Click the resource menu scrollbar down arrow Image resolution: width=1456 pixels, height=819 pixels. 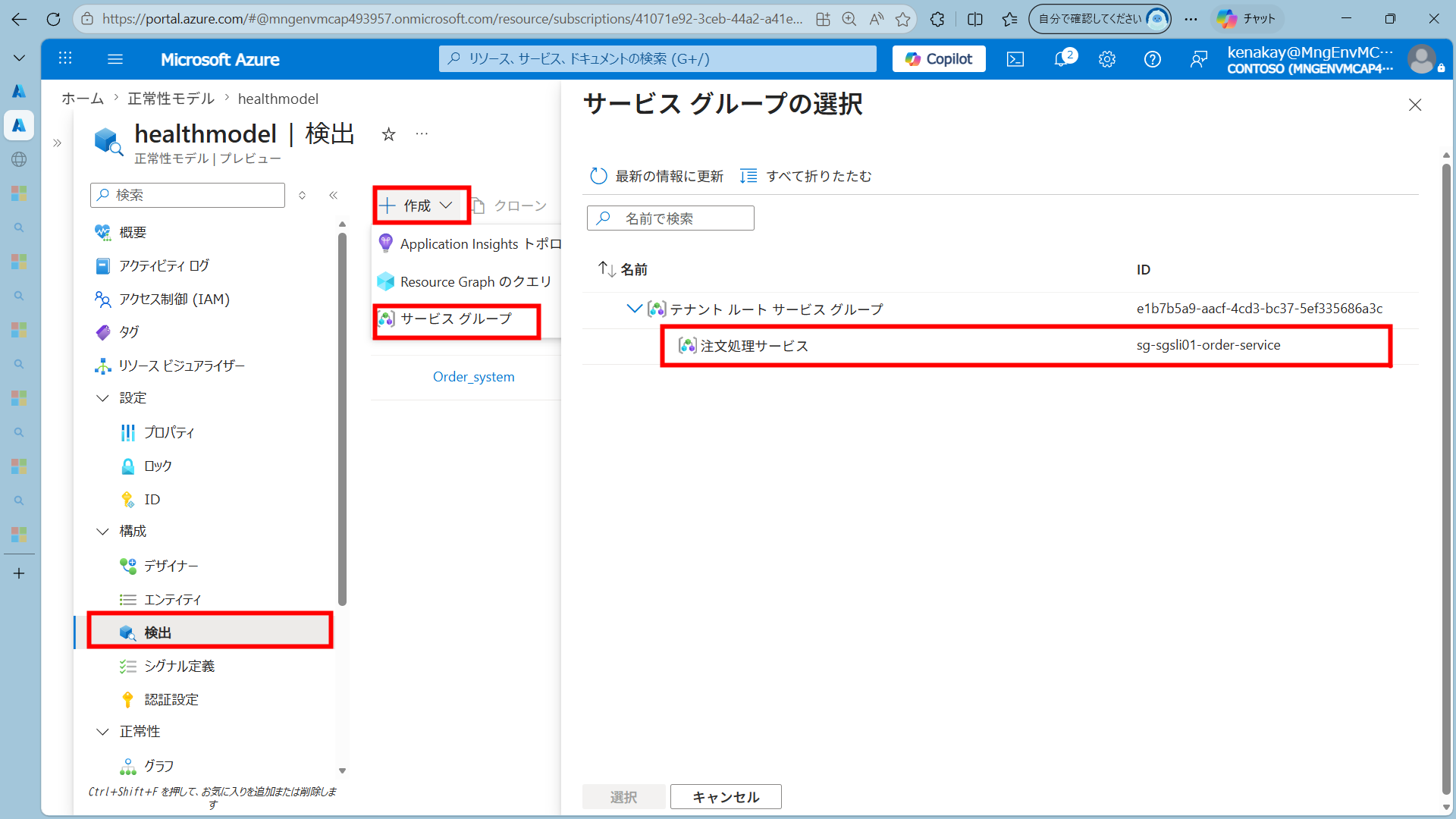(x=342, y=770)
